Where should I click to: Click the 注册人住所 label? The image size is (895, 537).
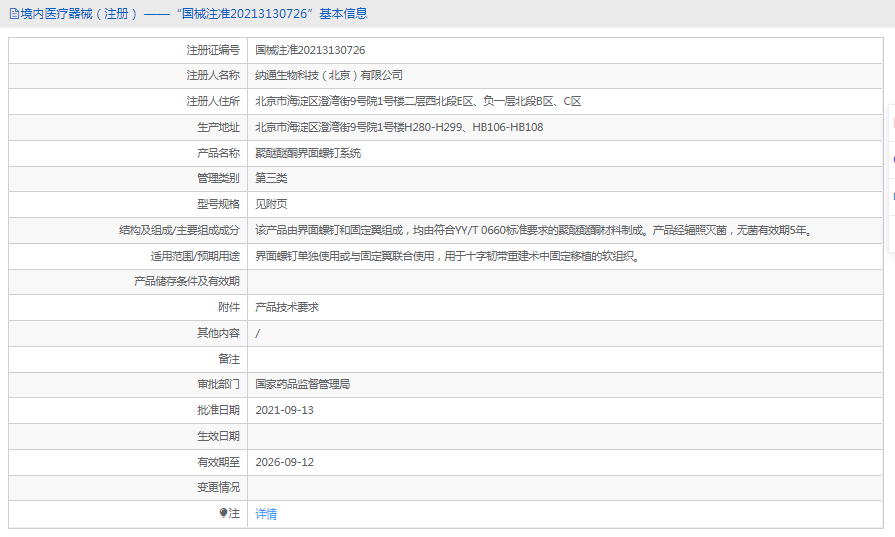pyautogui.click(x=213, y=102)
